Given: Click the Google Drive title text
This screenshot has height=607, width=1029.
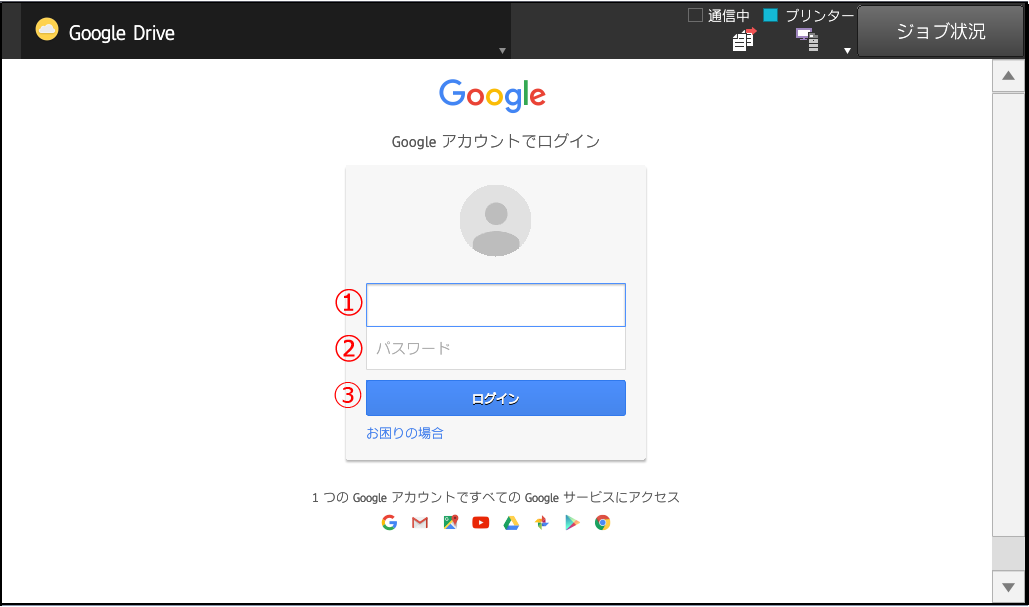Looking at the screenshot, I should 121,33.
